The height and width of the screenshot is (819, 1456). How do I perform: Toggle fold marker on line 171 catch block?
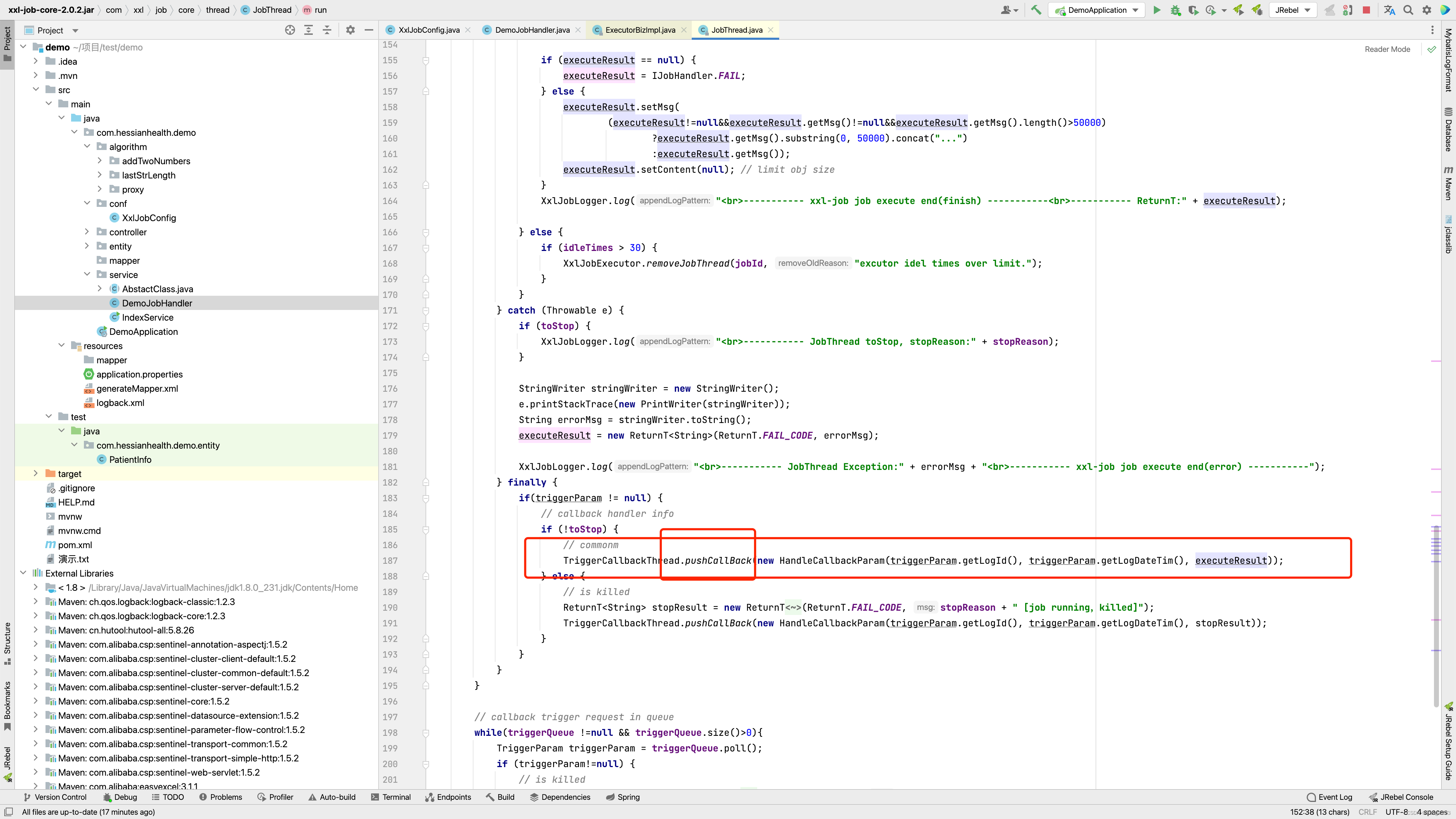point(426,310)
